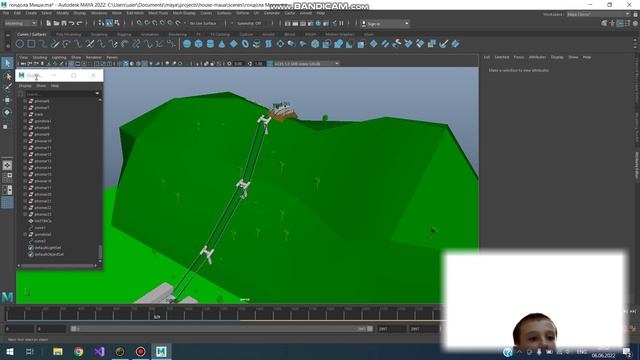Screen dimensions: 640x360
Task: Click the Selected menu in Attribute Editor
Action: tap(502, 57)
